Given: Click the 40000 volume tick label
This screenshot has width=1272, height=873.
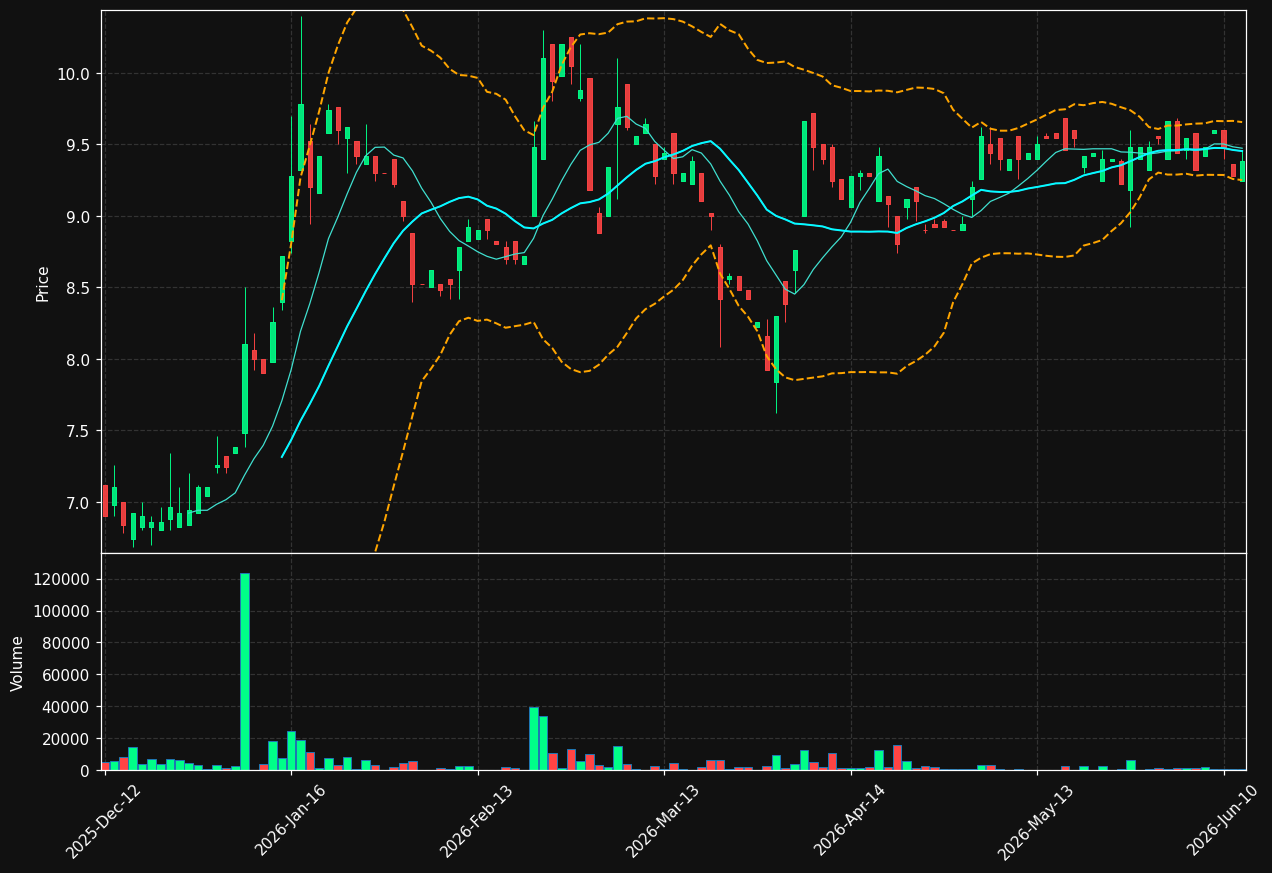Looking at the screenshot, I should [66, 707].
